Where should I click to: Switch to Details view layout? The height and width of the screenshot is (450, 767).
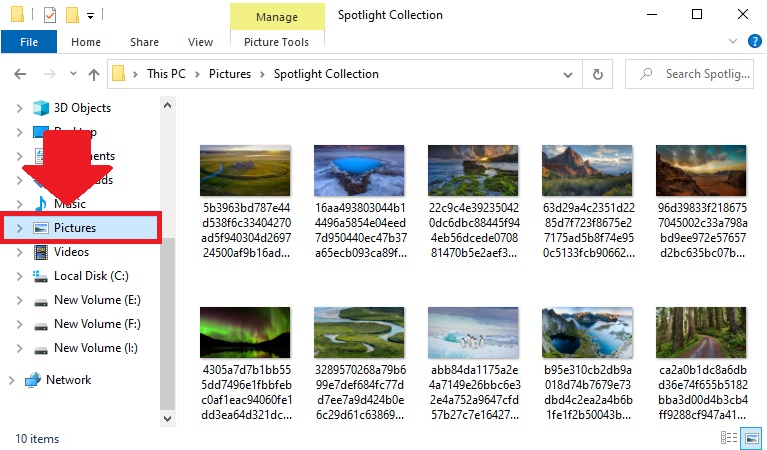(x=729, y=437)
